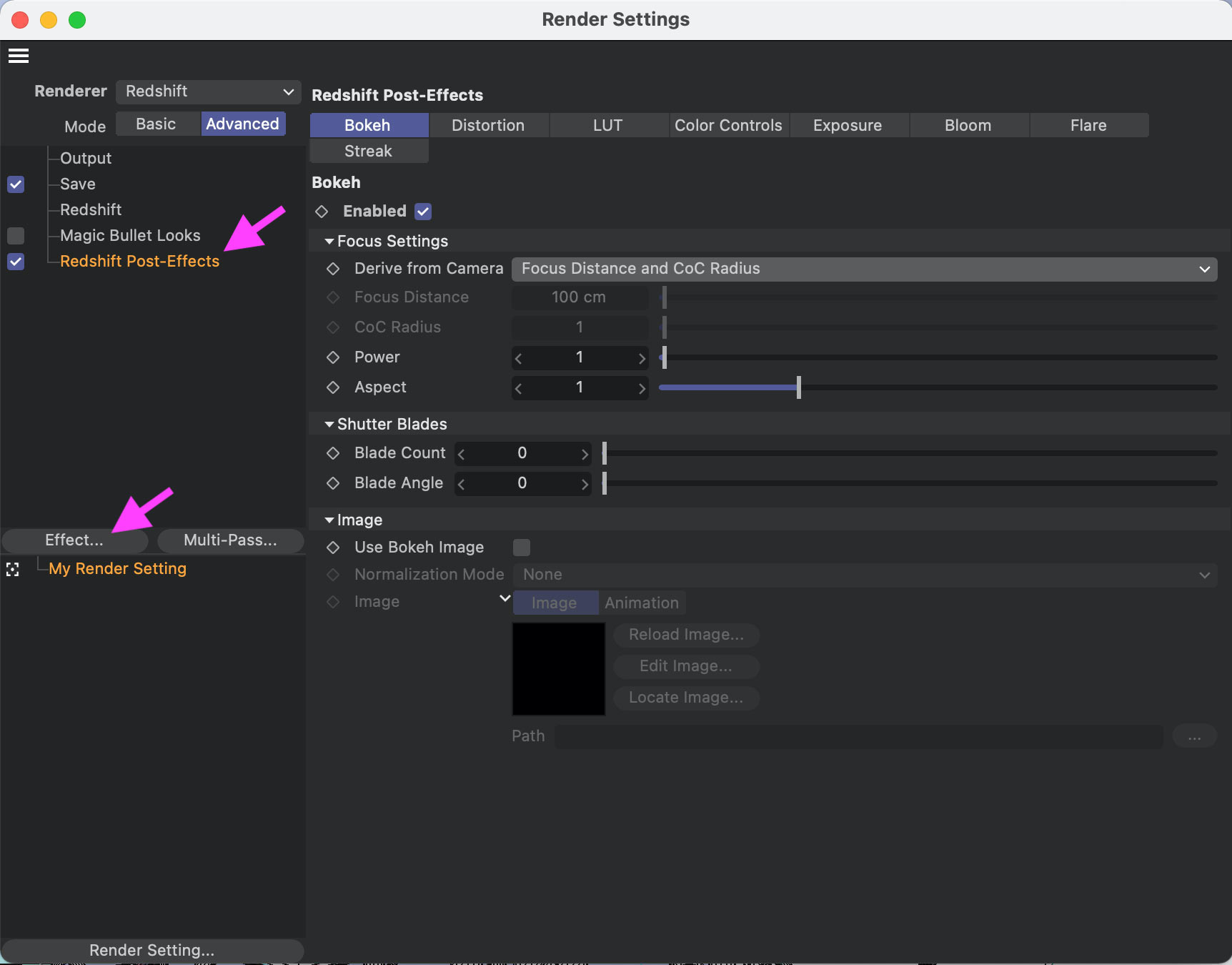Decrease Power value with left arrow
1232x965 pixels.
(x=519, y=358)
